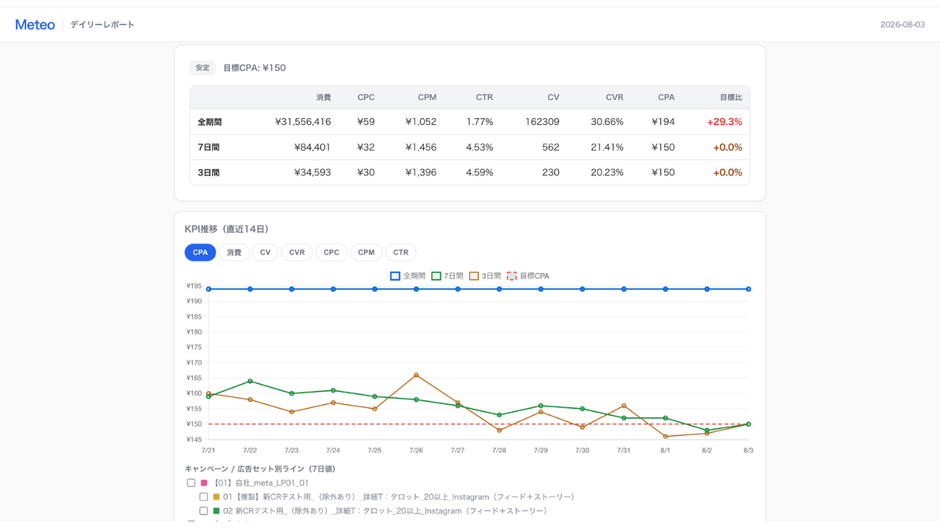940x528 pixels.
Task: Click the KPI推移（直近14日）heading
Action: coord(227,229)
